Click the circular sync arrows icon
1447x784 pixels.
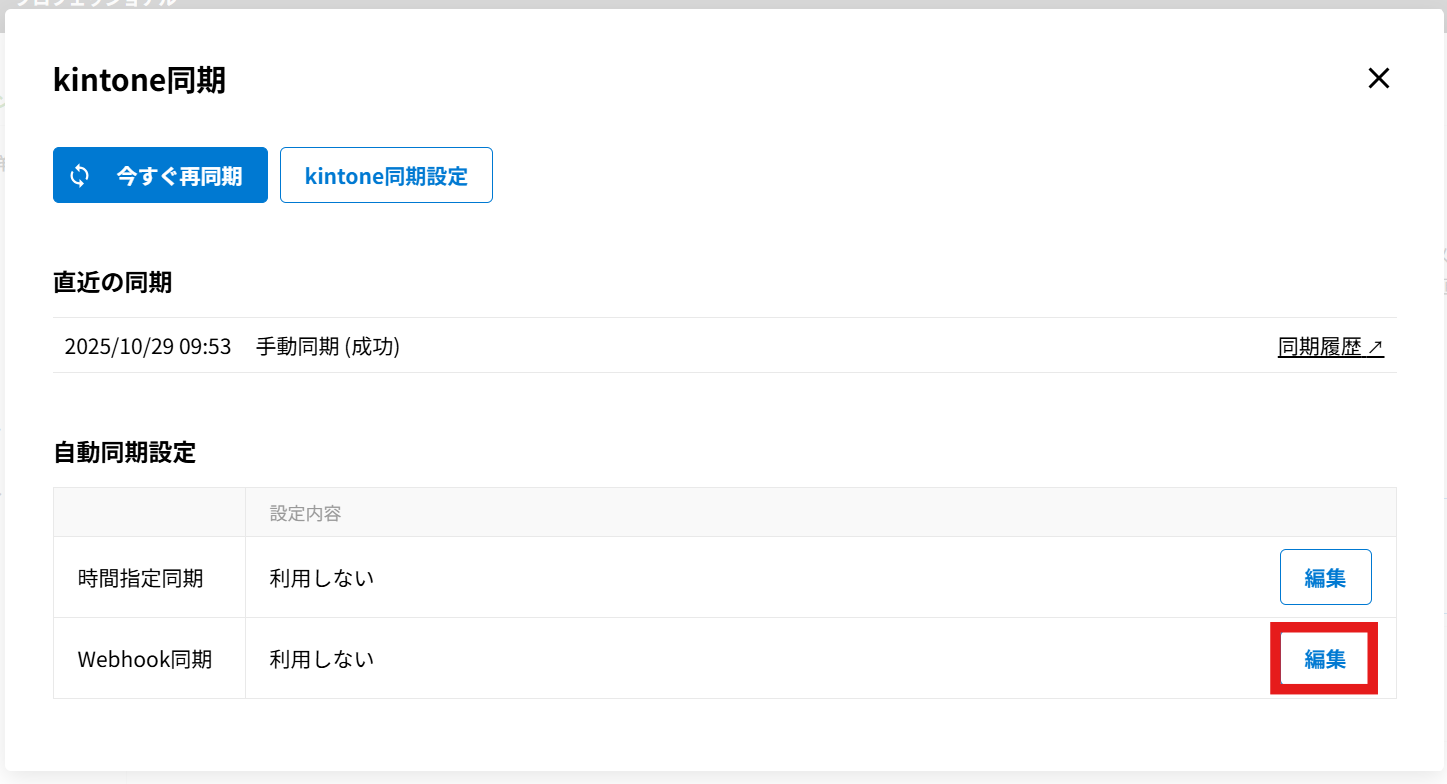(80, 176)
